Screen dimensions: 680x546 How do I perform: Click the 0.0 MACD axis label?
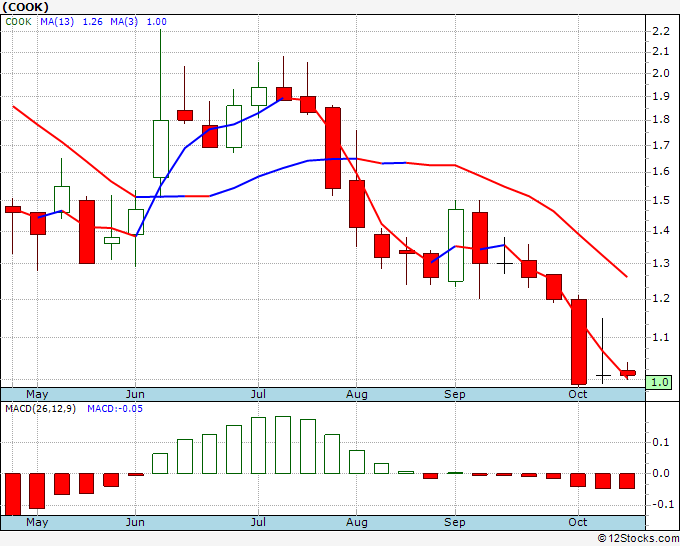pos(661,473)
